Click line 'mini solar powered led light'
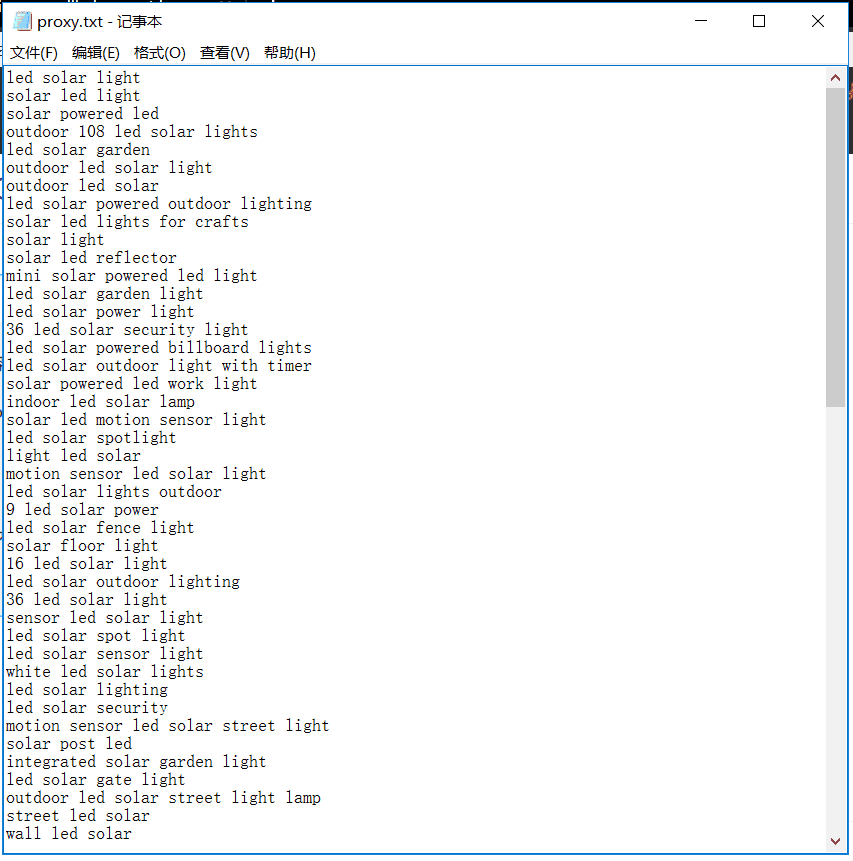The width and height of the screenshot is (853, 861). coord(132,276)
